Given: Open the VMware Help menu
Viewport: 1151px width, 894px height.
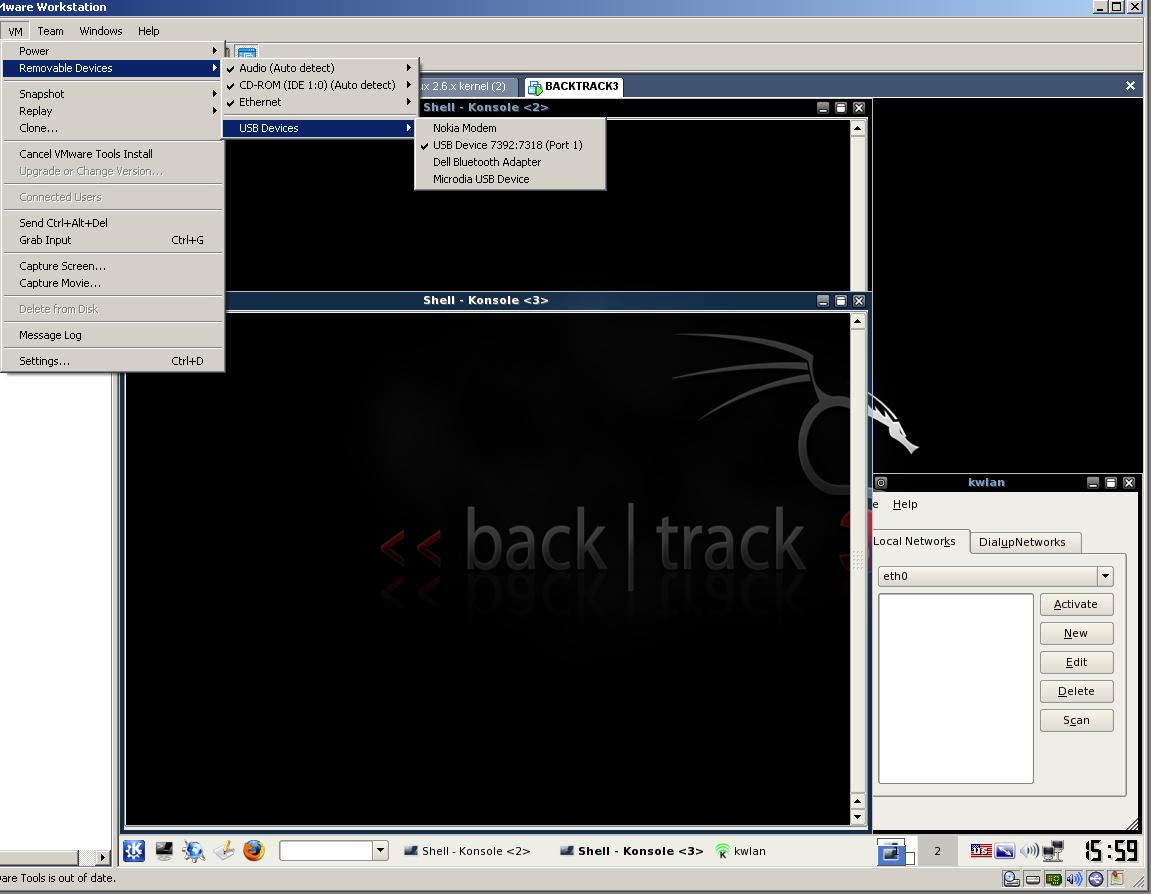Looking at the screenshot, I should 148,31.
